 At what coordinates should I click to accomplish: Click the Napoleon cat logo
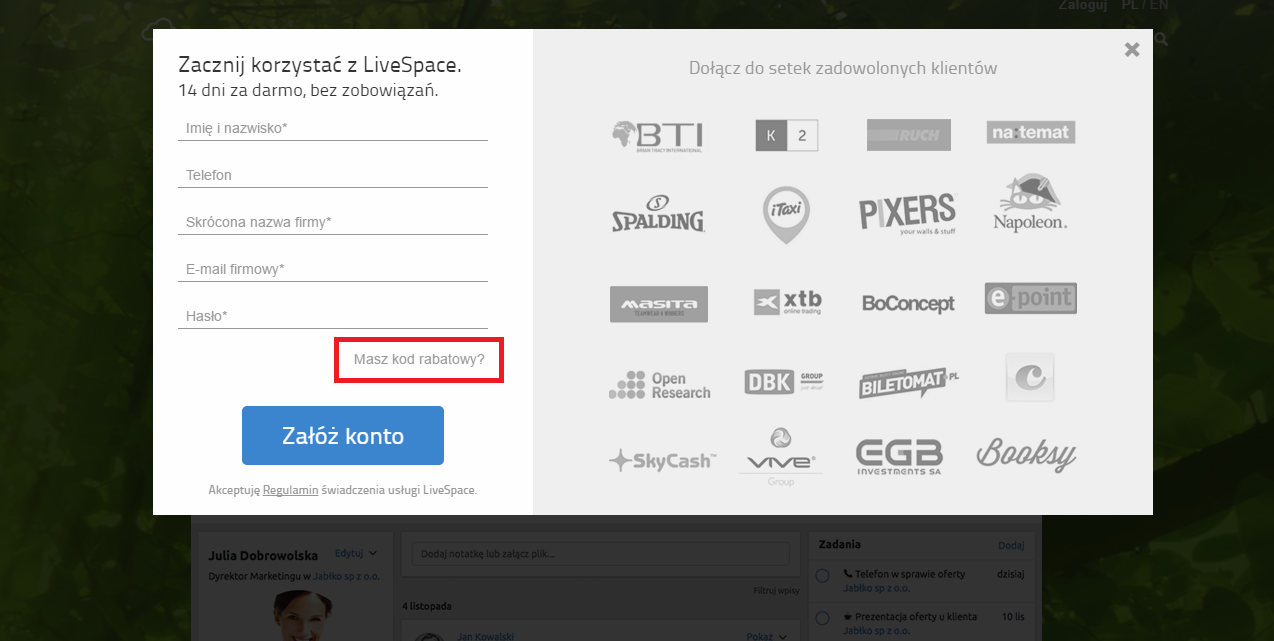pyautogui.click(x=1030, y=204)
